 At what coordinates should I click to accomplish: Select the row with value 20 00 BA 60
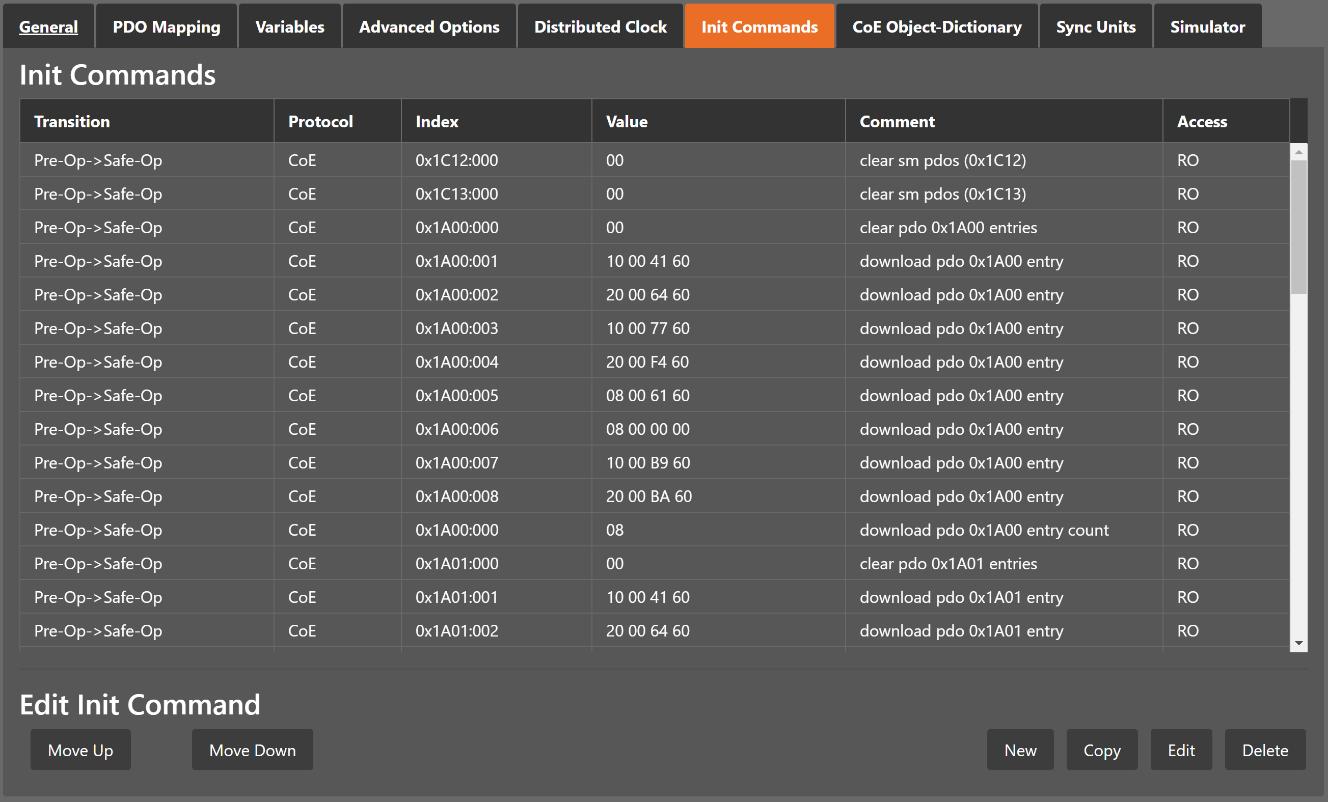[648, 497]
